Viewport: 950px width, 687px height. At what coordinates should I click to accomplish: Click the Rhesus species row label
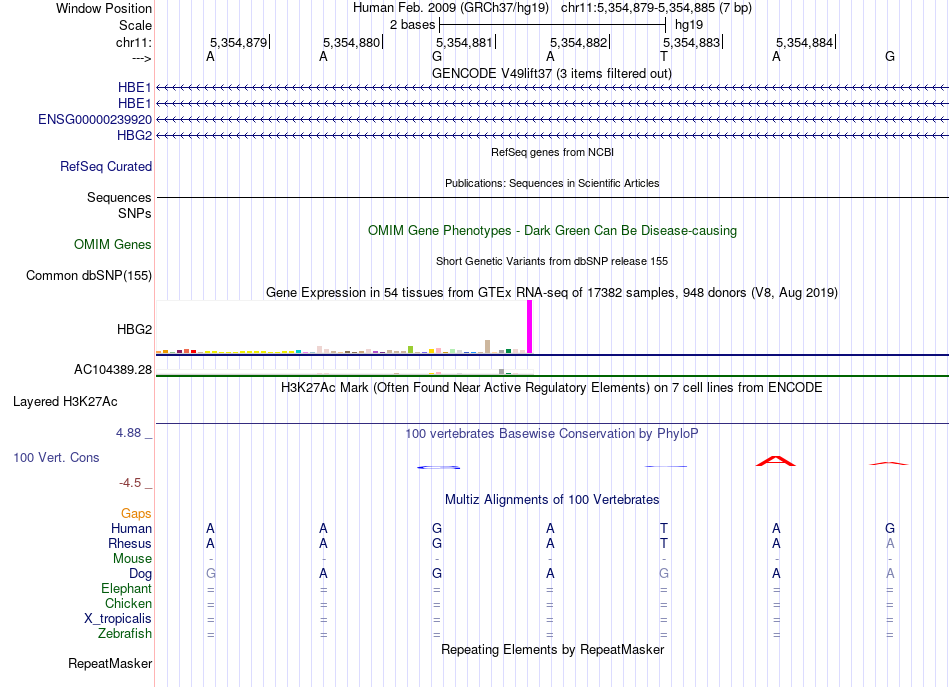130,543
